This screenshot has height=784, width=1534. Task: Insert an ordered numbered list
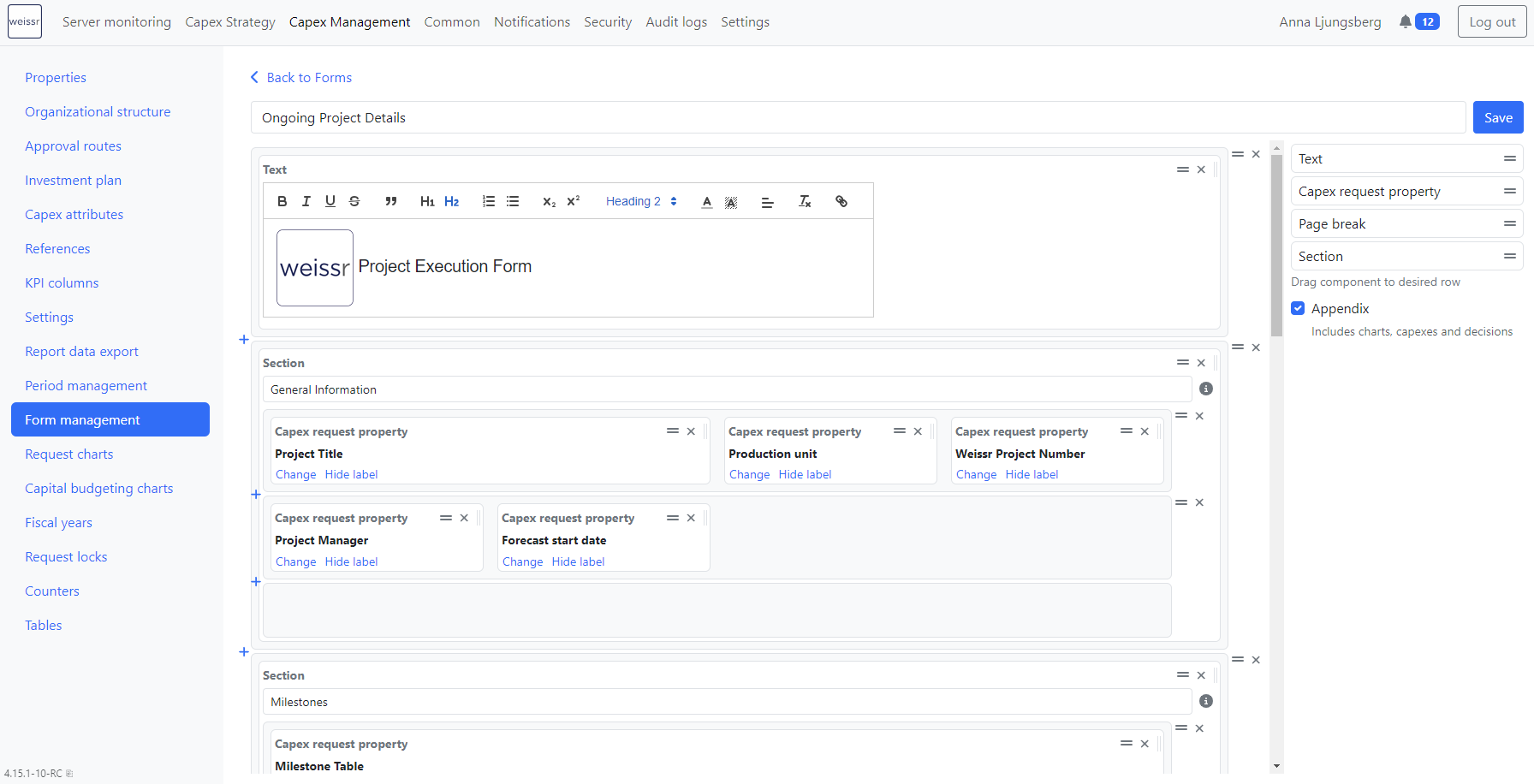489,201
